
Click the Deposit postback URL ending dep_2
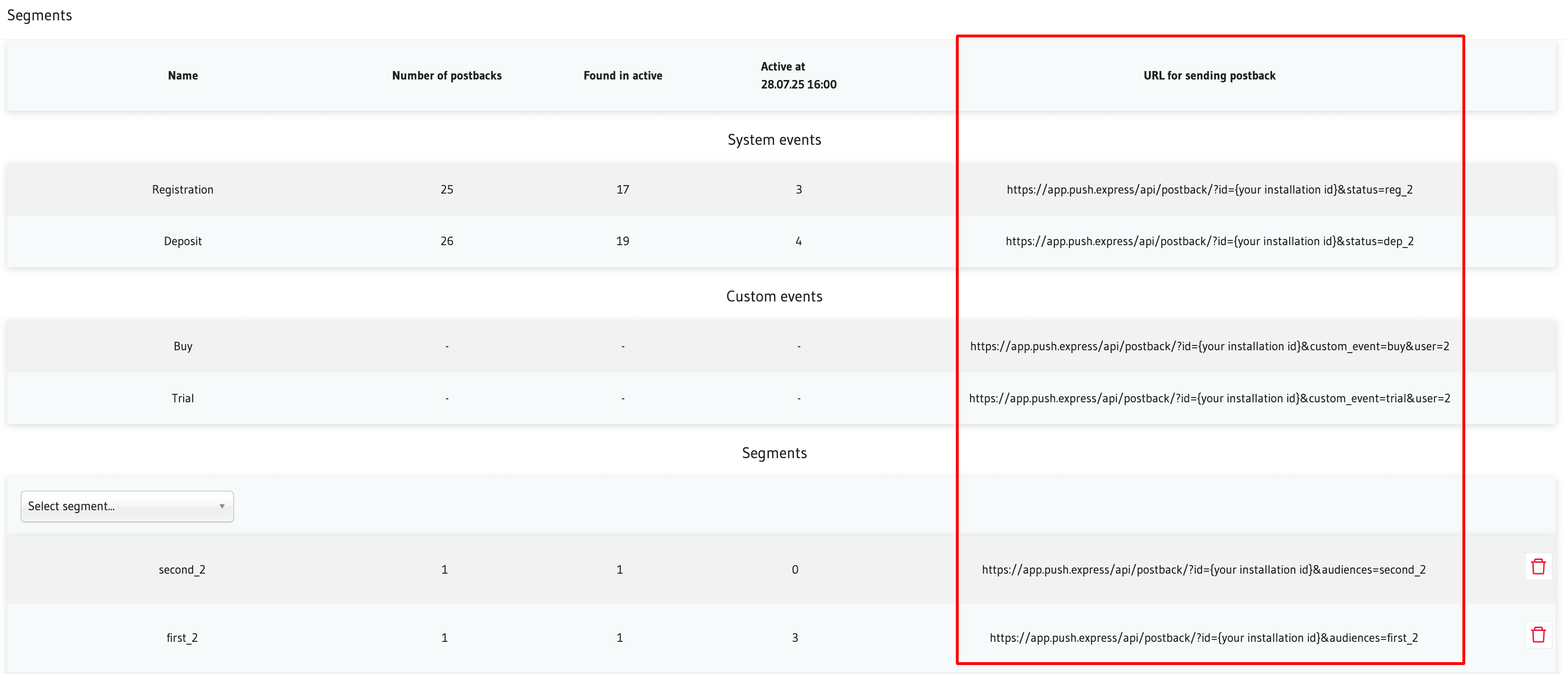[1210, 241]
